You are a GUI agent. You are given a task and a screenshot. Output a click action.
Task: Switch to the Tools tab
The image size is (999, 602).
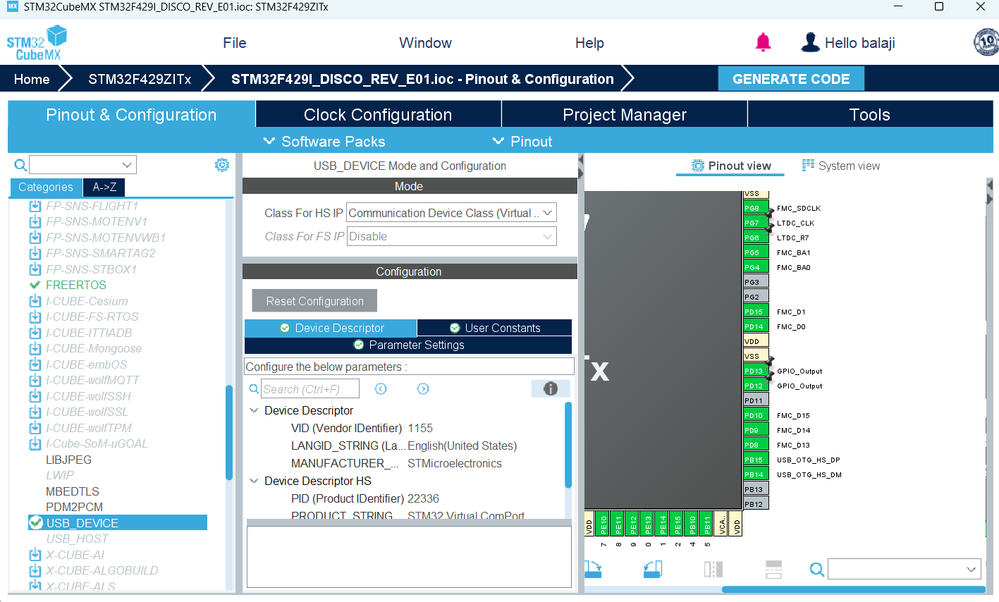click(870, 115)
